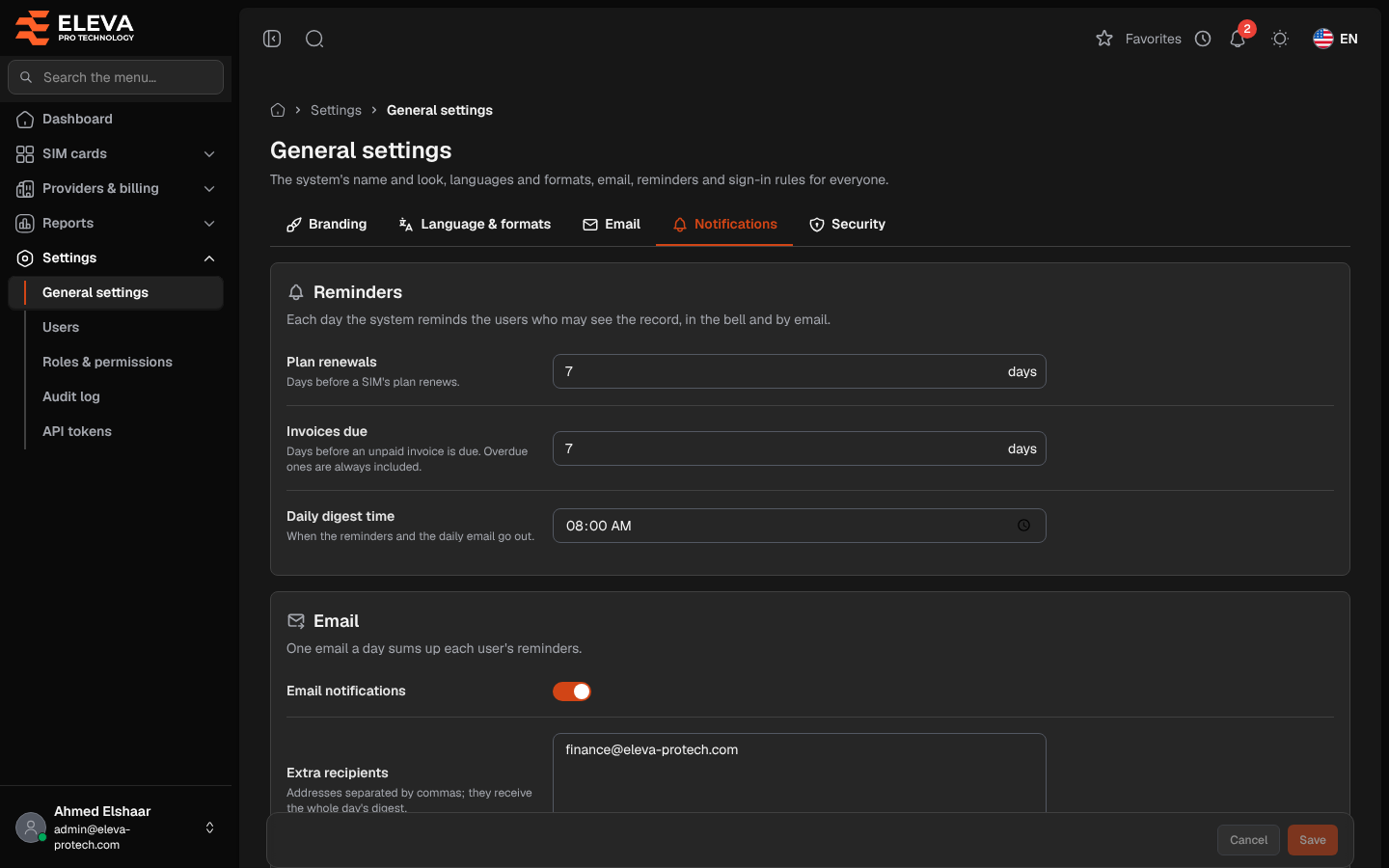Open General settings in sidebar
This screenshot has height=868, width=1389.
pos(116,292)
